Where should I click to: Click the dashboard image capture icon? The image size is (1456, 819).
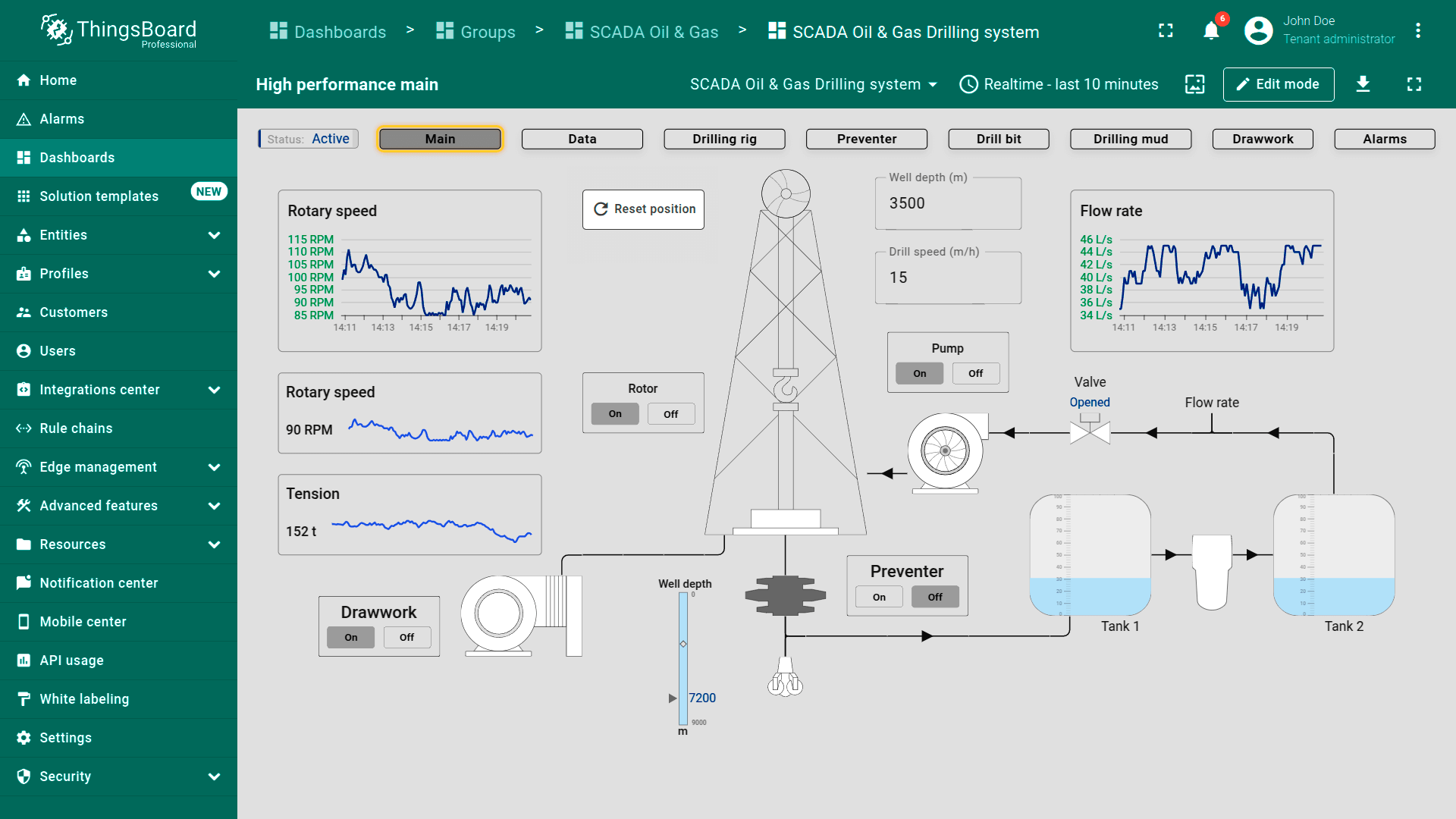(1194, 84)
